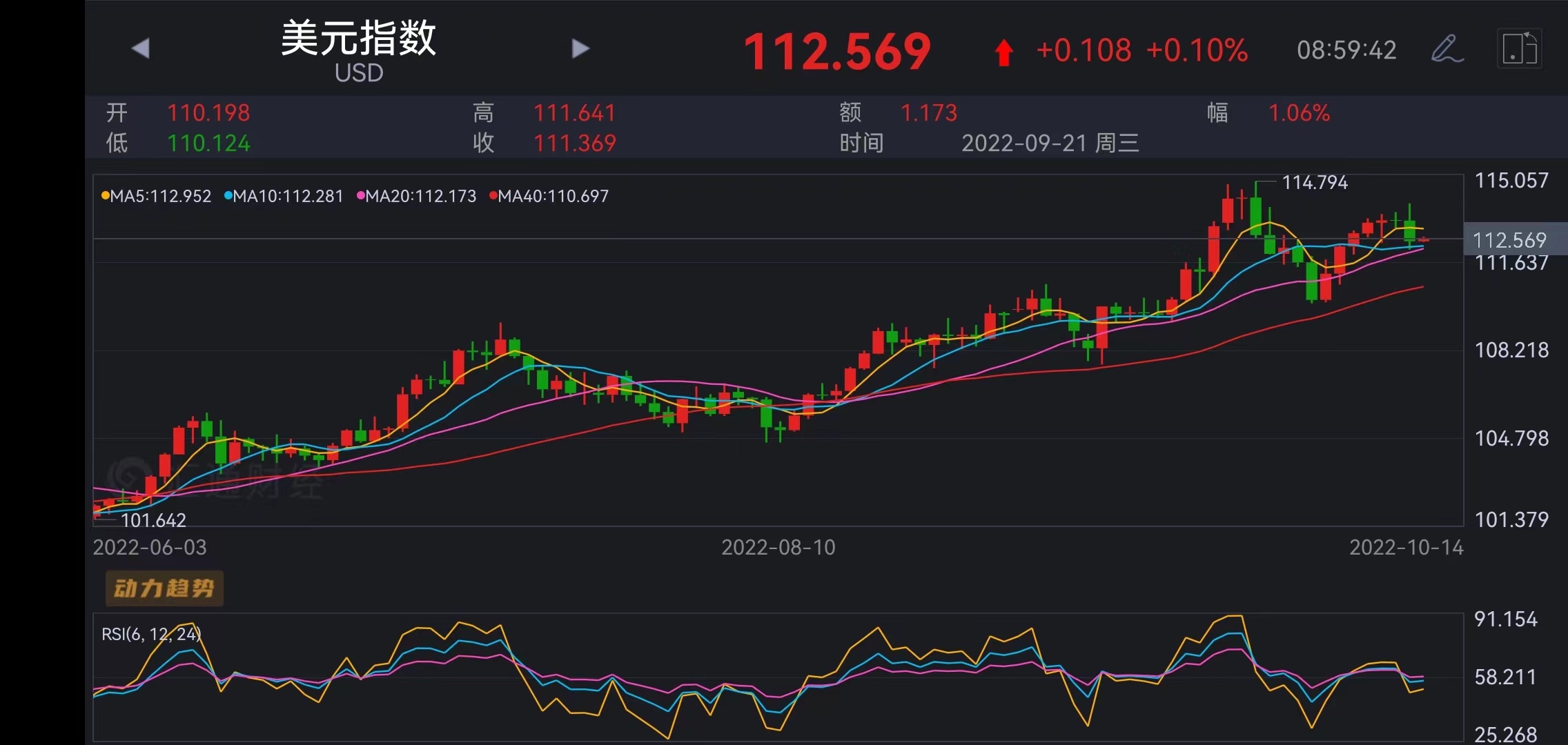Select the RSI(6, 12, 24) indicator label
1568x745 pixels.
[x=151, y=634]
